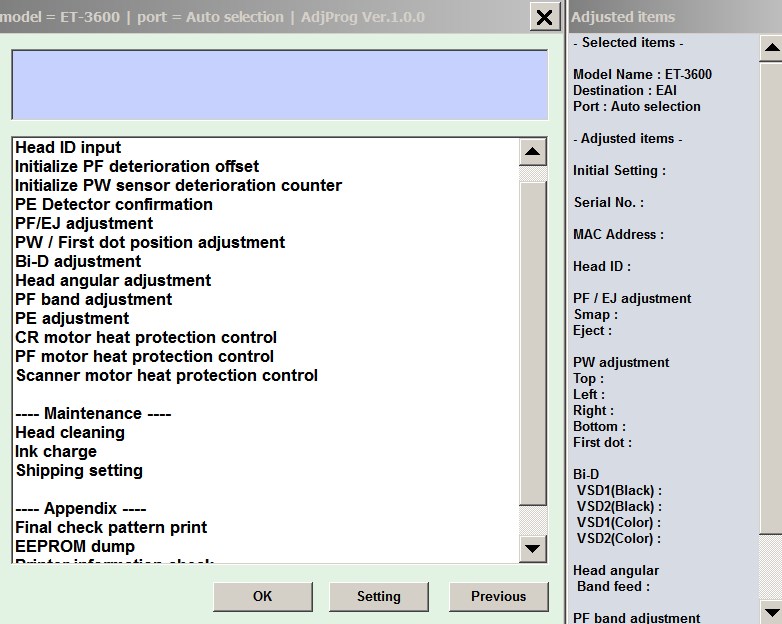Click the OK button
The width and height of the screenshot is (782, 624).
[x=263, y=596]
